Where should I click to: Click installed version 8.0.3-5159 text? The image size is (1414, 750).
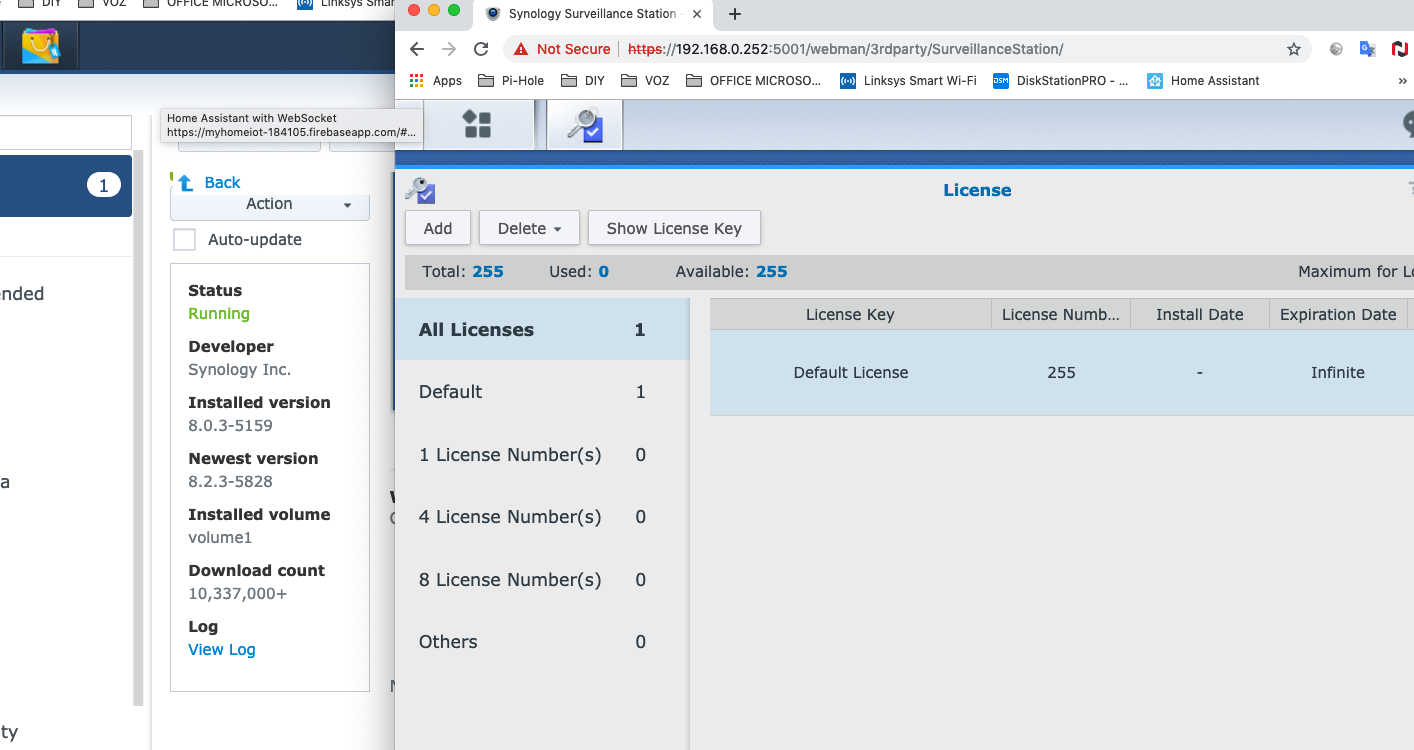(x=230, y=426)
